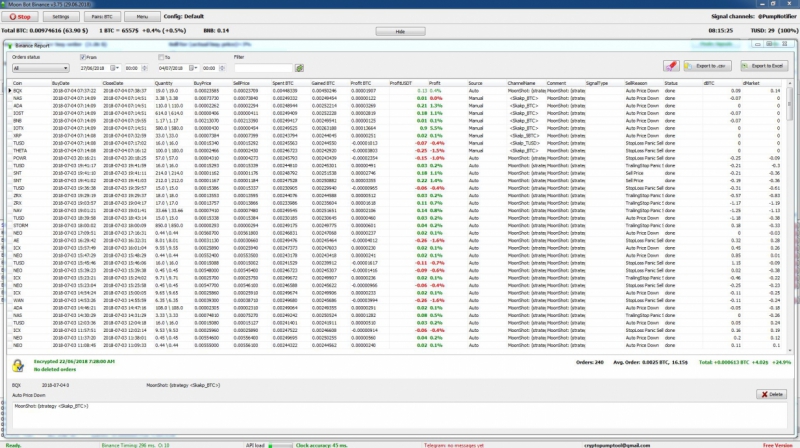This screenshot has height=448, width=800.
Task: Sort by the Profit BTC column header
Action: [x=360, y=83]
